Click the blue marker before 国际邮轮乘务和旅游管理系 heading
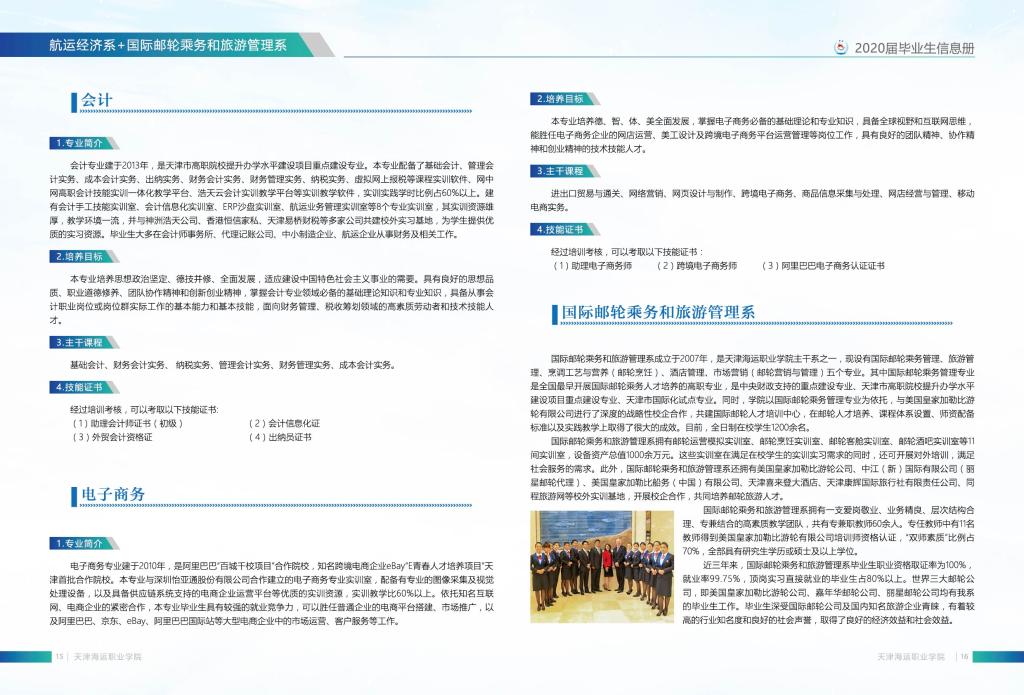Image resolution: width=1024 pixels, height=695 pixels. pyautogui.click(x=553, y=314)
